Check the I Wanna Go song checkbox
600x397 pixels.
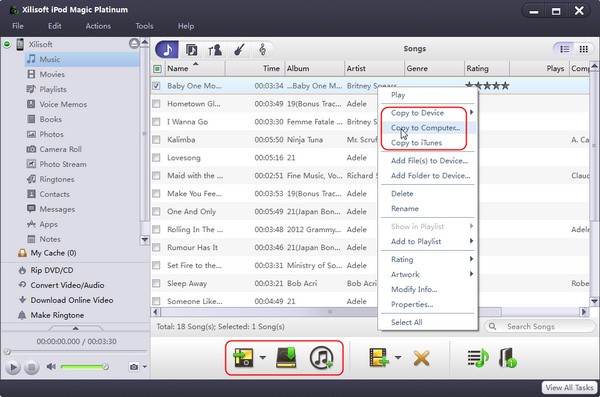tap(156, 122)
